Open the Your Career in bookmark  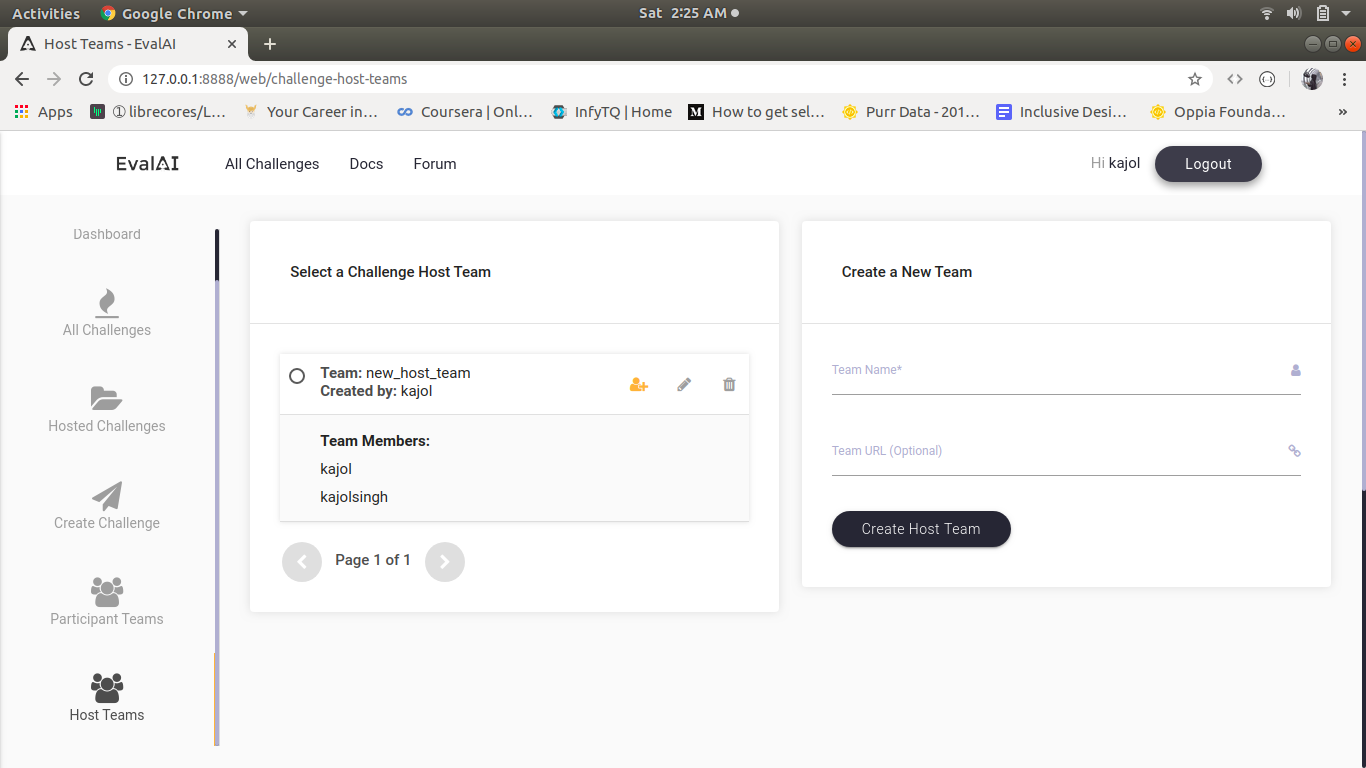click(311, 112)
